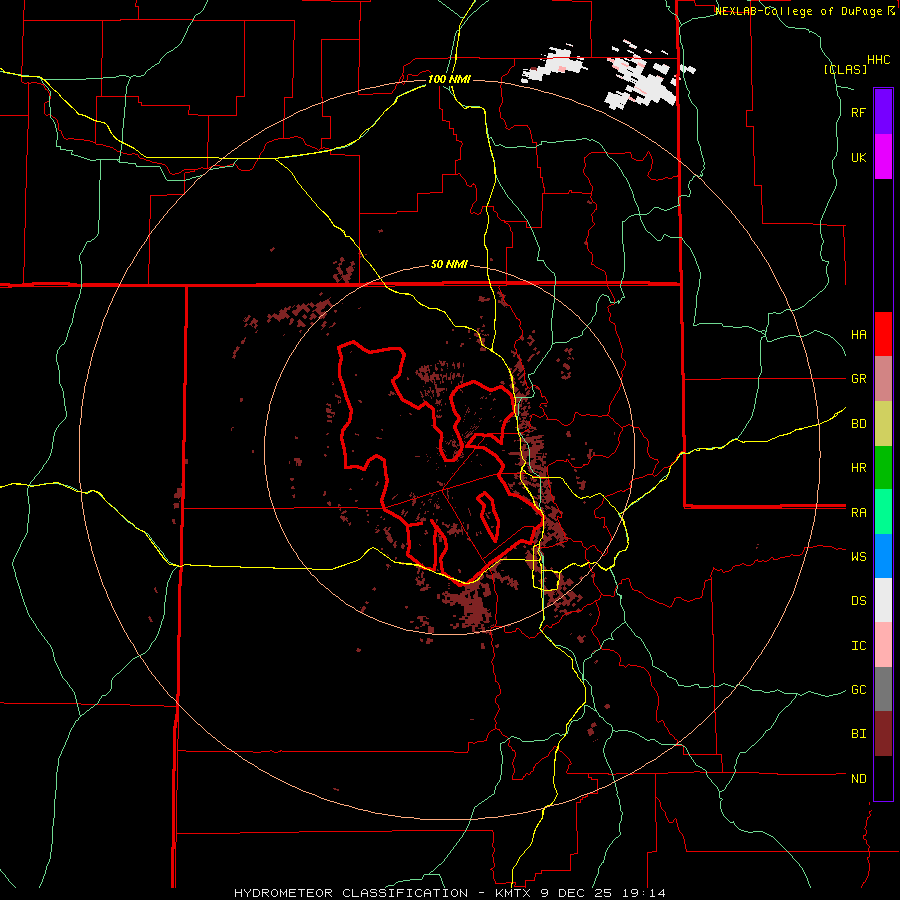
Task: Click the UK legend label
Action: click(858, 158)
